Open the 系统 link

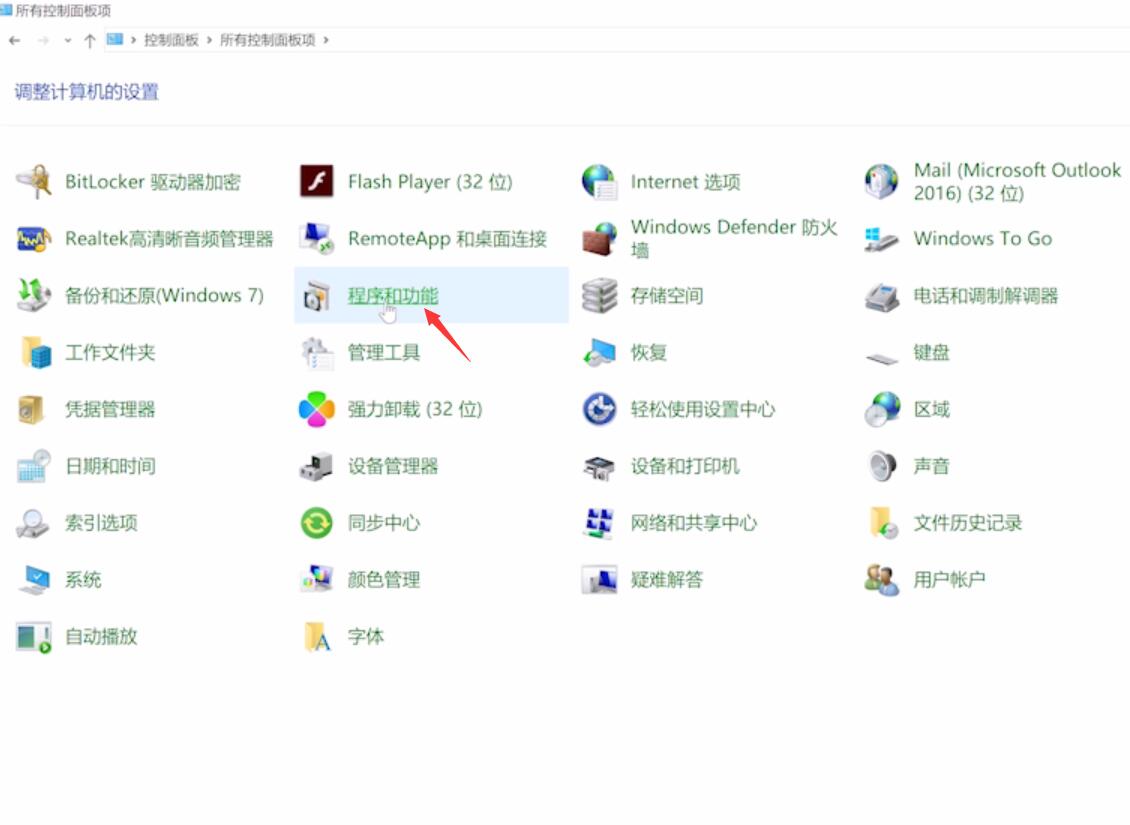83,580
